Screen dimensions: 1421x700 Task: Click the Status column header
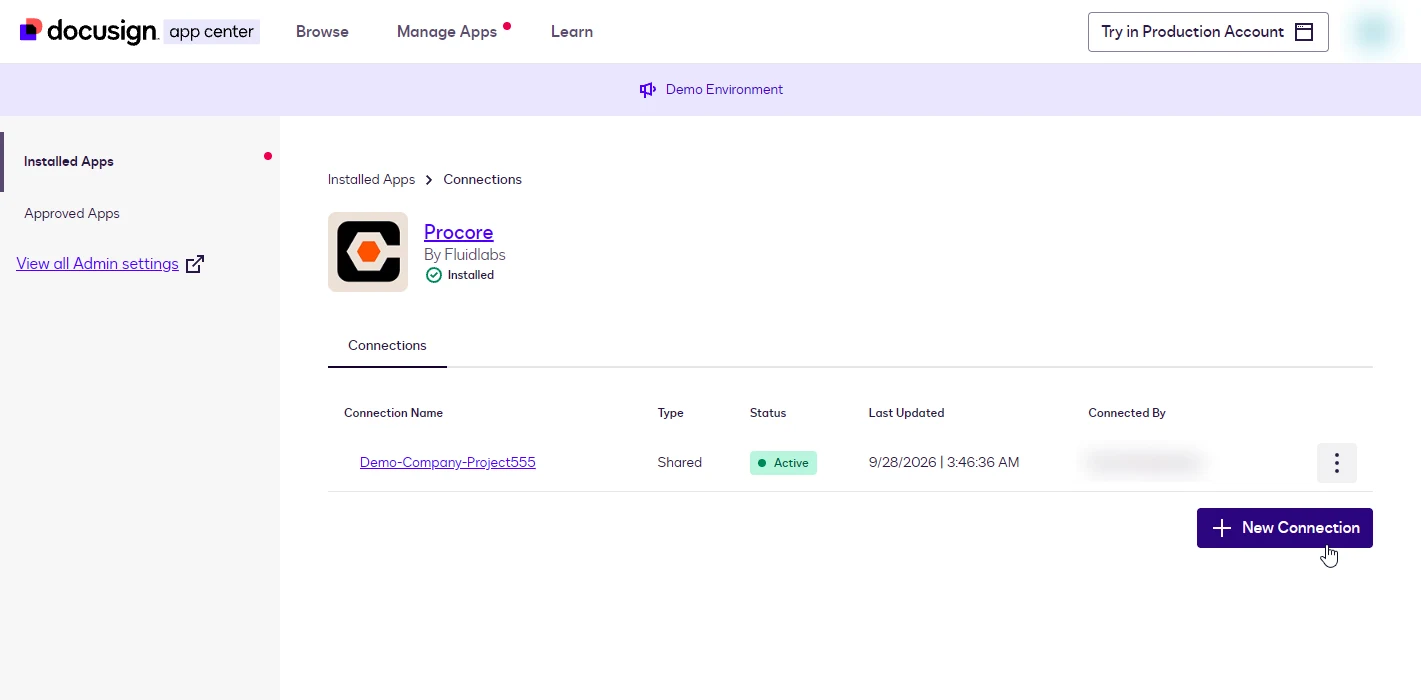pyautogui.click(x=768, y=413)
